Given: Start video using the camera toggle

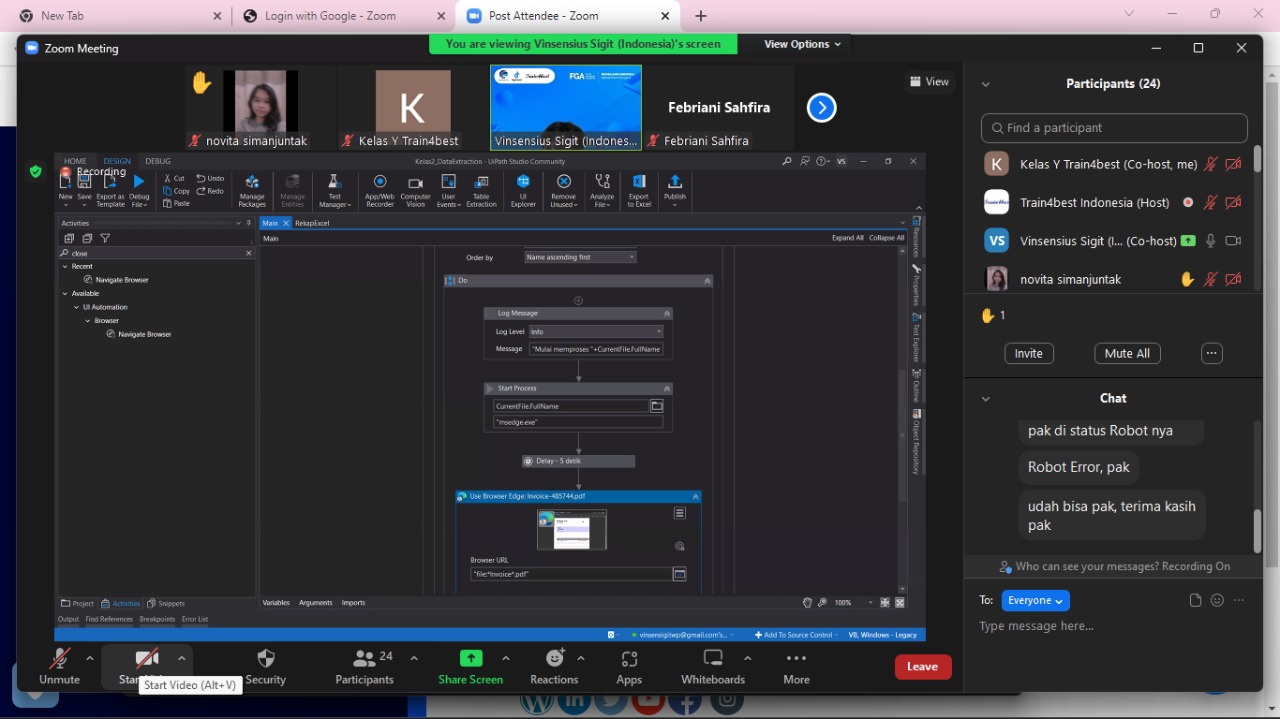Looking at the screenshot, I should click(x=147, y=659).
